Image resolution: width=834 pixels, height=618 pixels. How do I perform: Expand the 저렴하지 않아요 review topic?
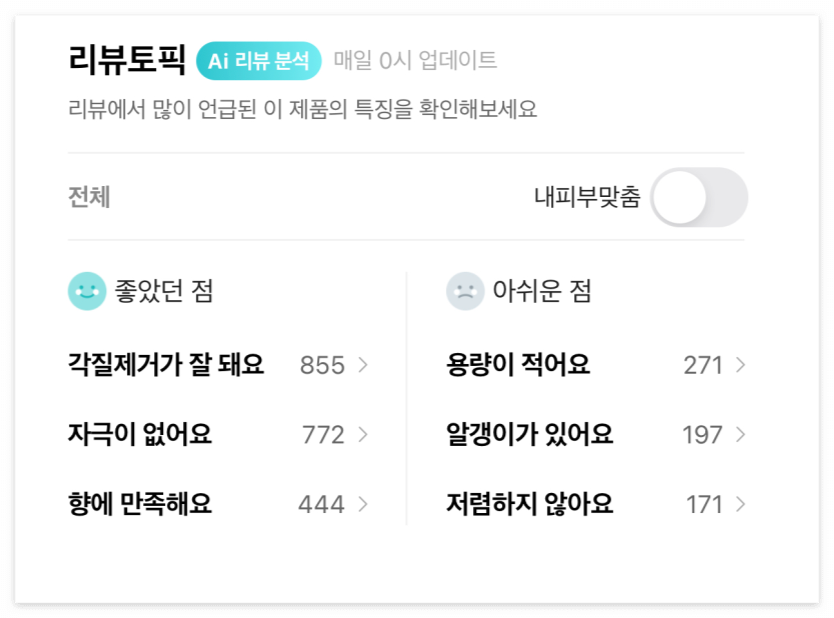(x=741, y=504)
